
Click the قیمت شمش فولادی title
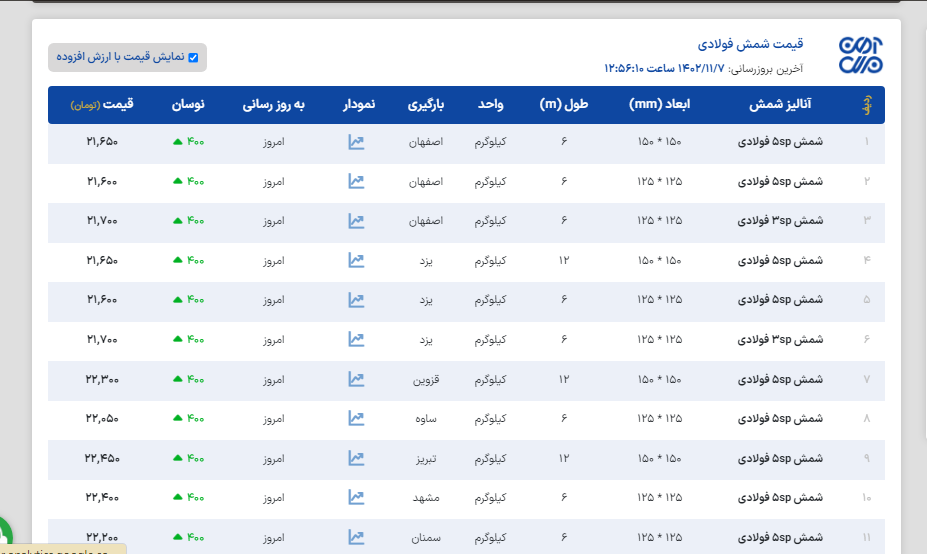pyautogui.click(x=750, y=45)
